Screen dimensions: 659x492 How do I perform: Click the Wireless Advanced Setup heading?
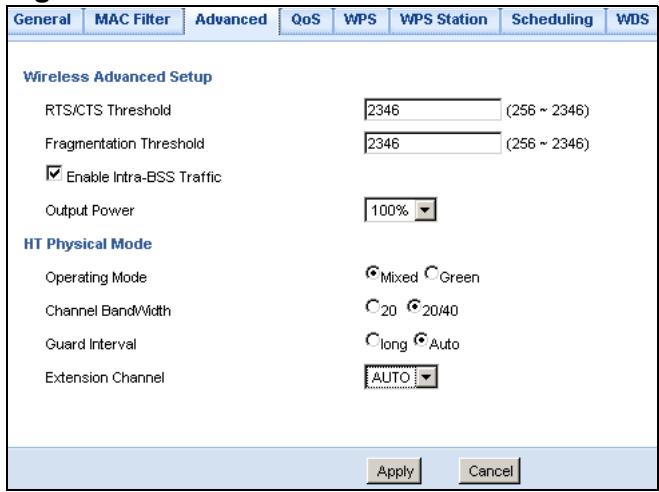[x=118, y=77]
